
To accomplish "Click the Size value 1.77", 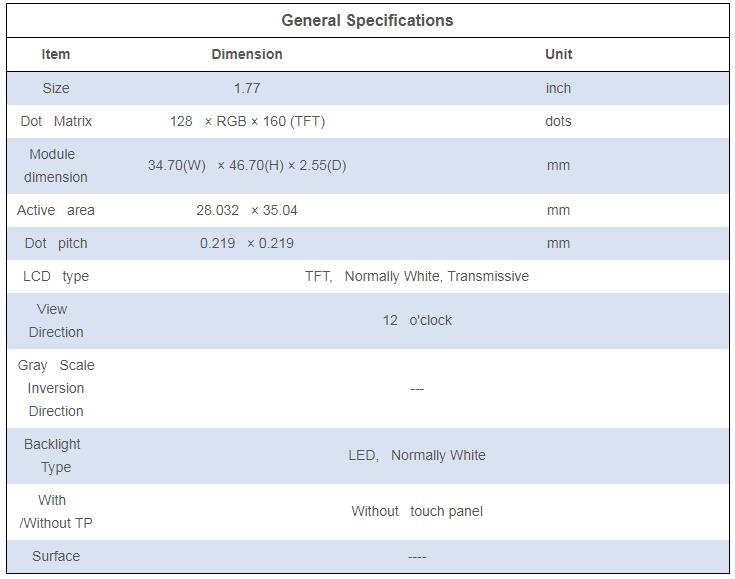I will [247, 88].
